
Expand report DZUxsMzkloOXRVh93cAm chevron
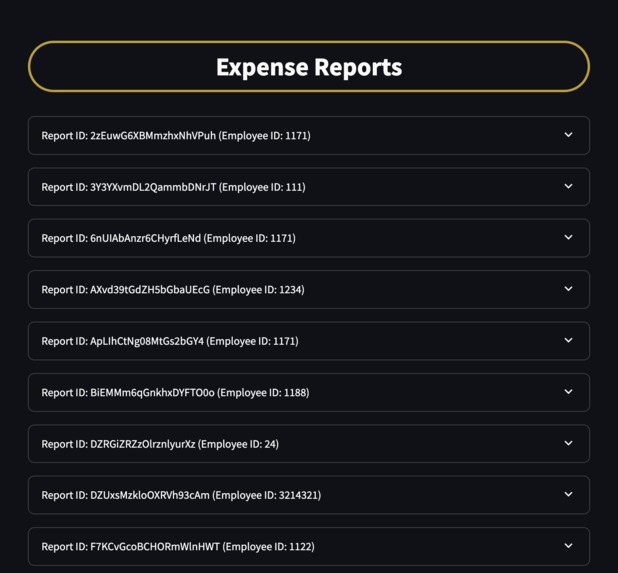(x=568, y=494)
